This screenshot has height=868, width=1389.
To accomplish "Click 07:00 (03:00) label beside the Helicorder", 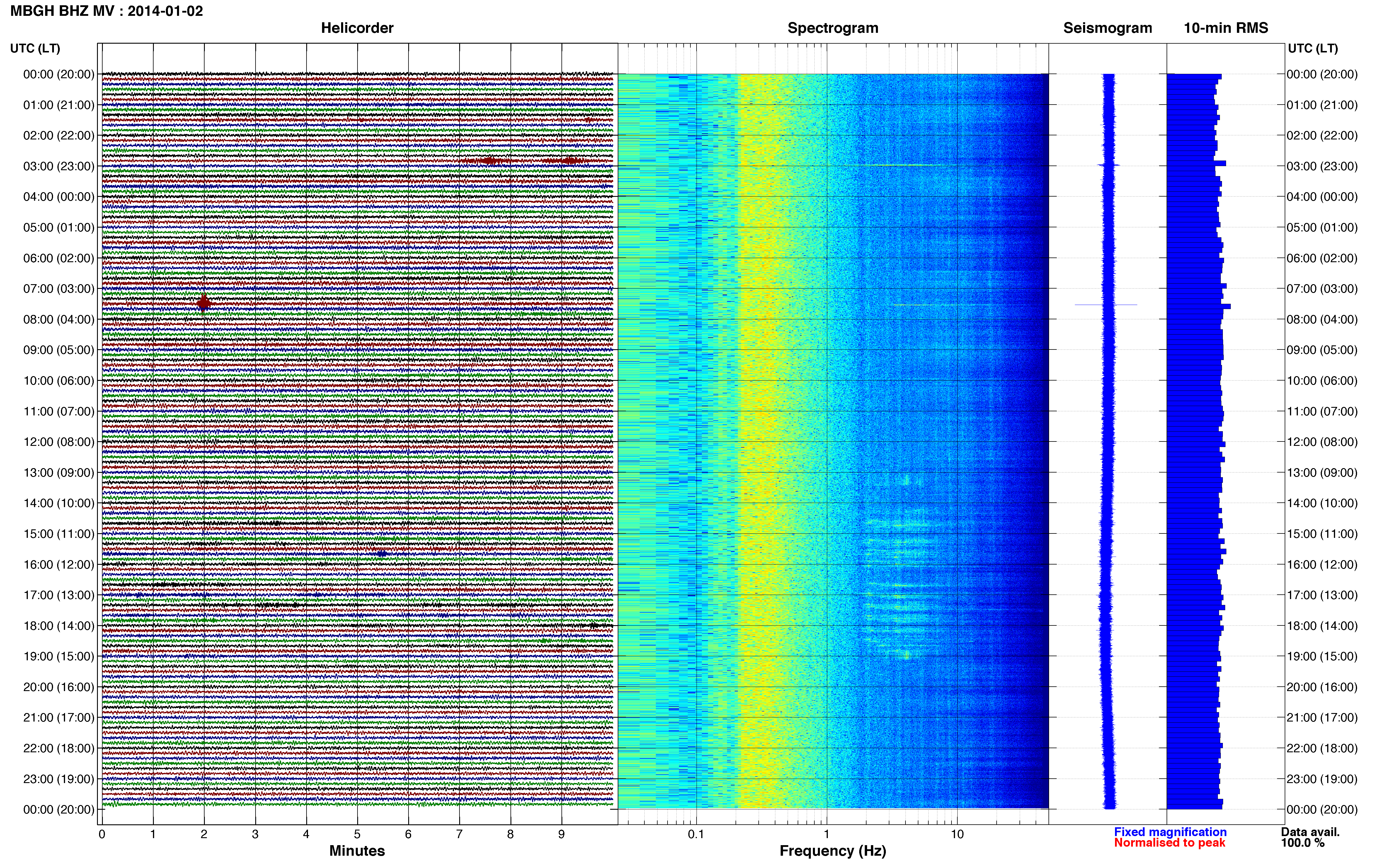I will tap(59, 289).
